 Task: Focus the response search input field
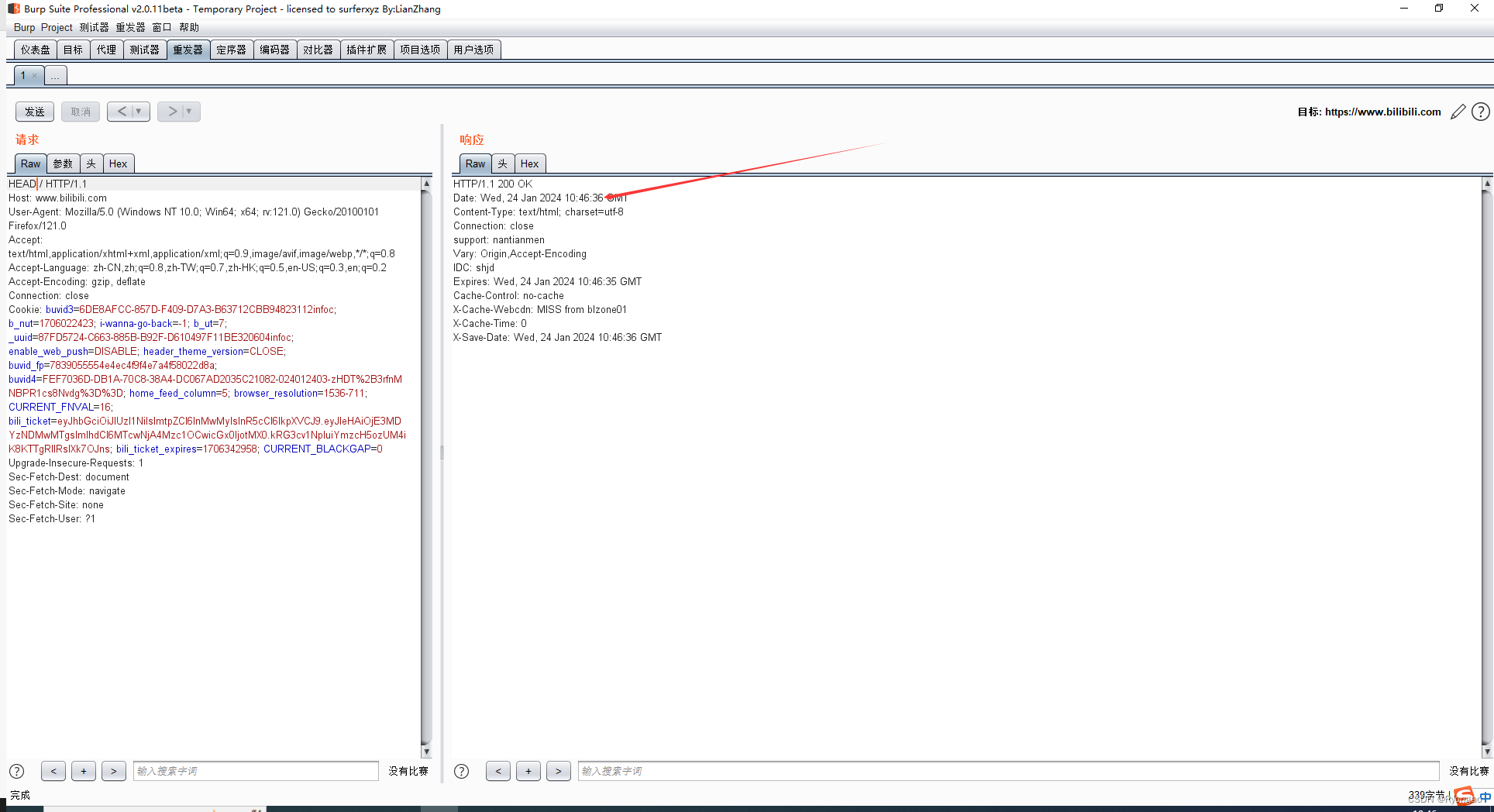pos(1008,771)
